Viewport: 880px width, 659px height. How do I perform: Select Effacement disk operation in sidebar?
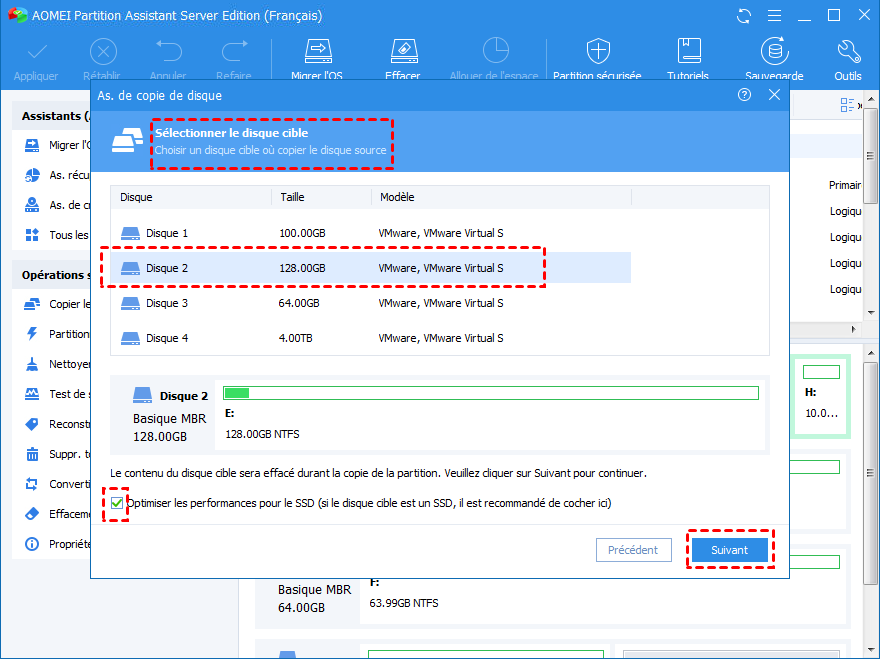pyautogui.click(x=57, y=514)
